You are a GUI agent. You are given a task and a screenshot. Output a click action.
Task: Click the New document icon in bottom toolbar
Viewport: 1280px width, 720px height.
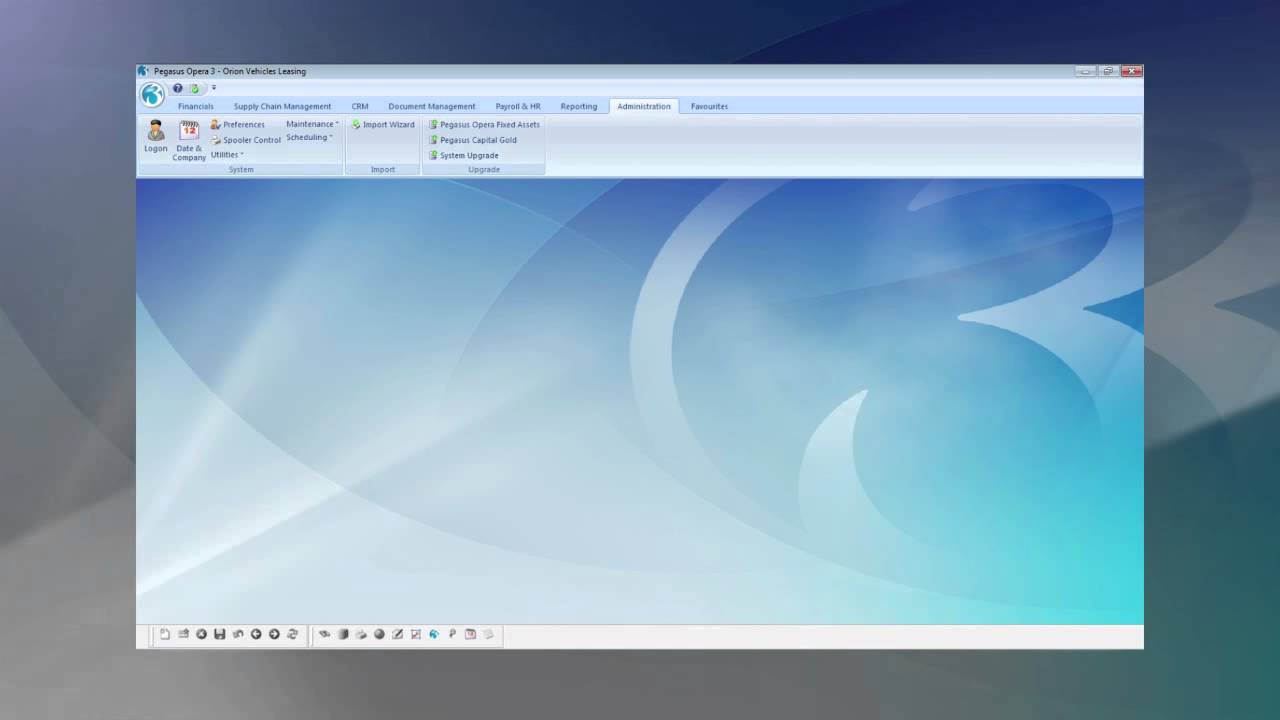(165, 634)
